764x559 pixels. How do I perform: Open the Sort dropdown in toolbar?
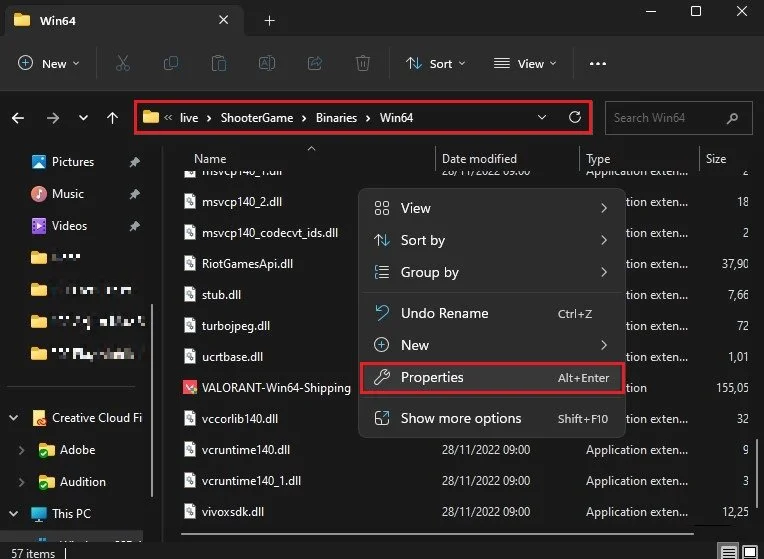click(436, 63)
